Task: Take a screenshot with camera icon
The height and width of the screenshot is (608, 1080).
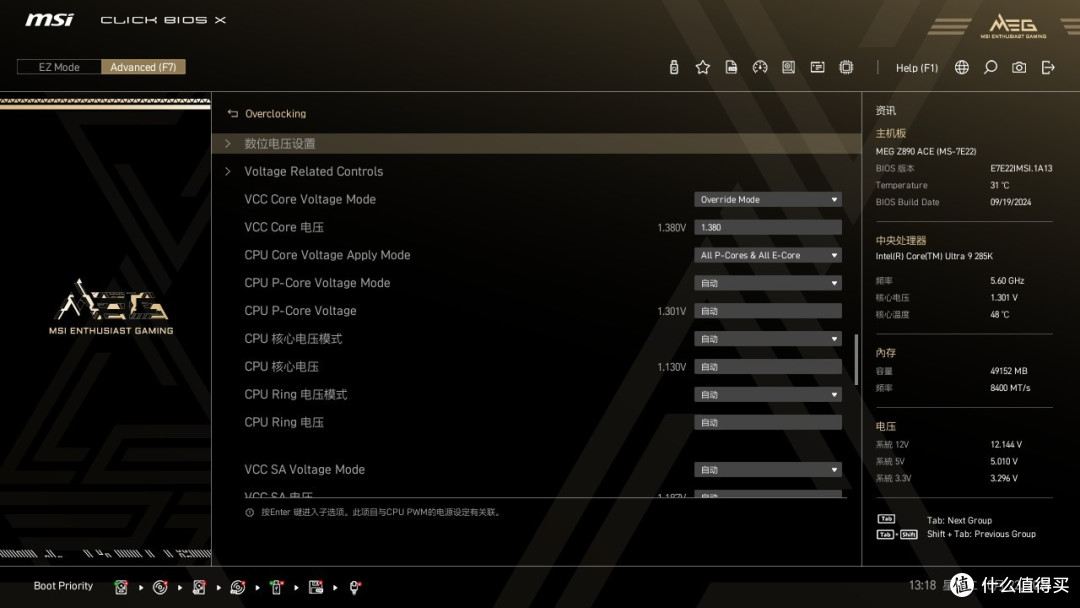Action: click(x=1019, y=67)
